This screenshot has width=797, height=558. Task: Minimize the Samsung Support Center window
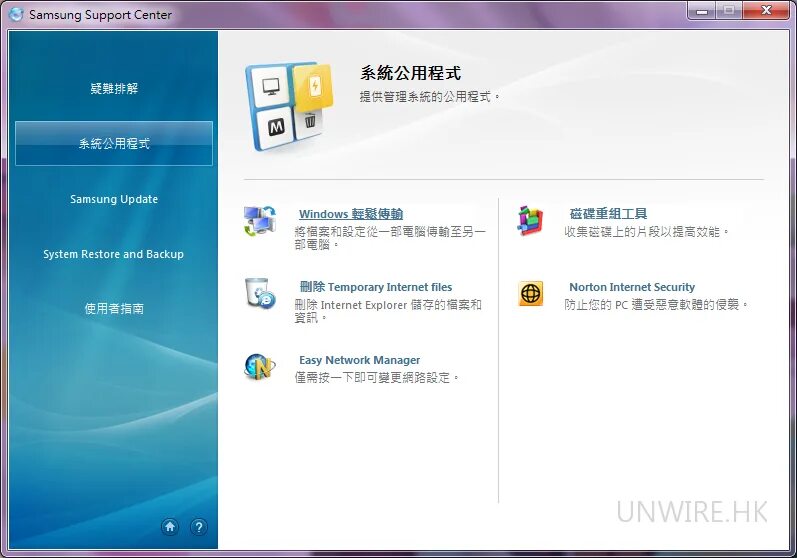(702, 10)
